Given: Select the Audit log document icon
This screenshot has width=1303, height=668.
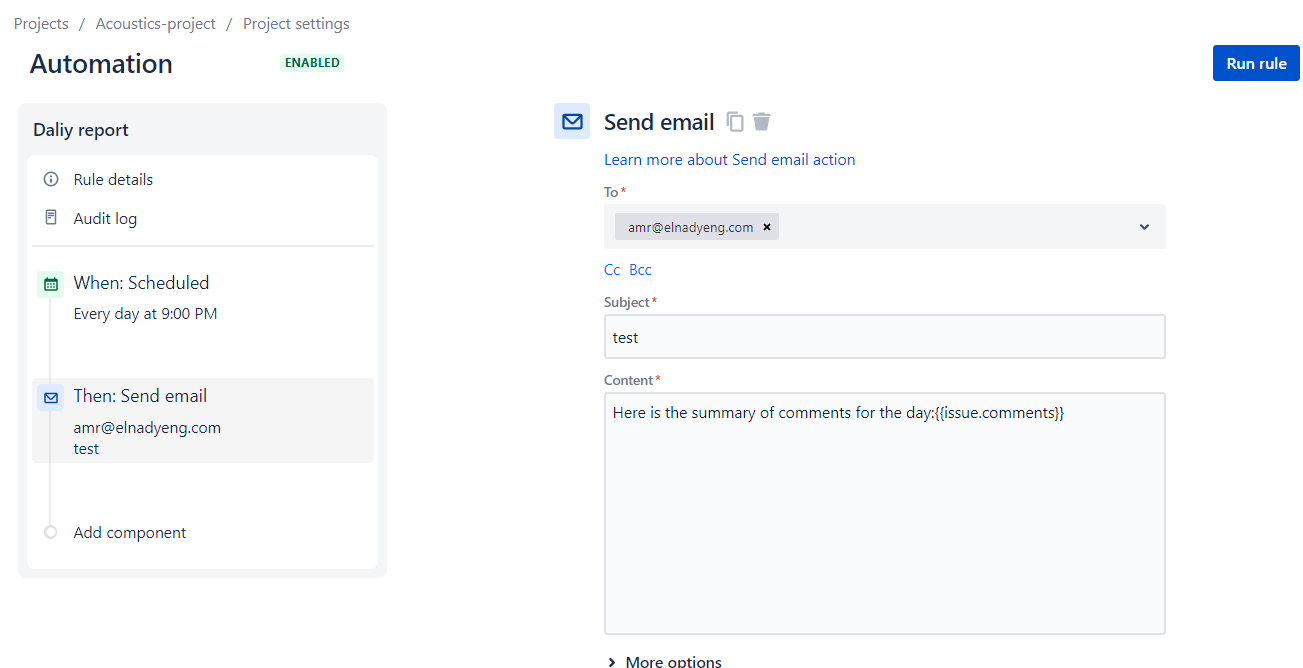Looking at the screenshot, I should coord(50,217).
